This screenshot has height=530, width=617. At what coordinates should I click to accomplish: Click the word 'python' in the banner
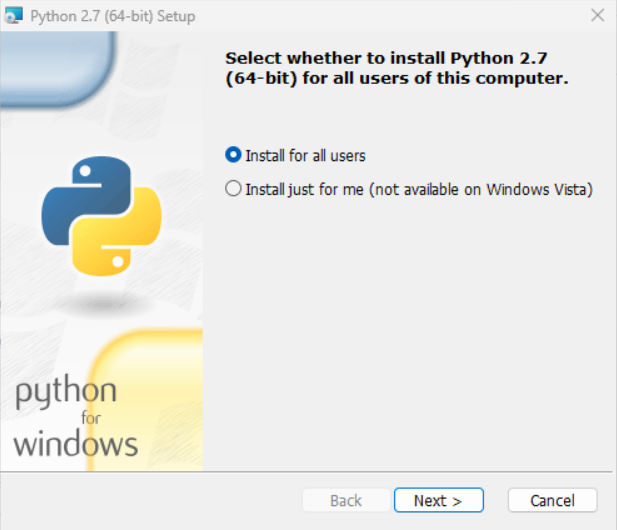pyautogui.click(x=66, y=392)
